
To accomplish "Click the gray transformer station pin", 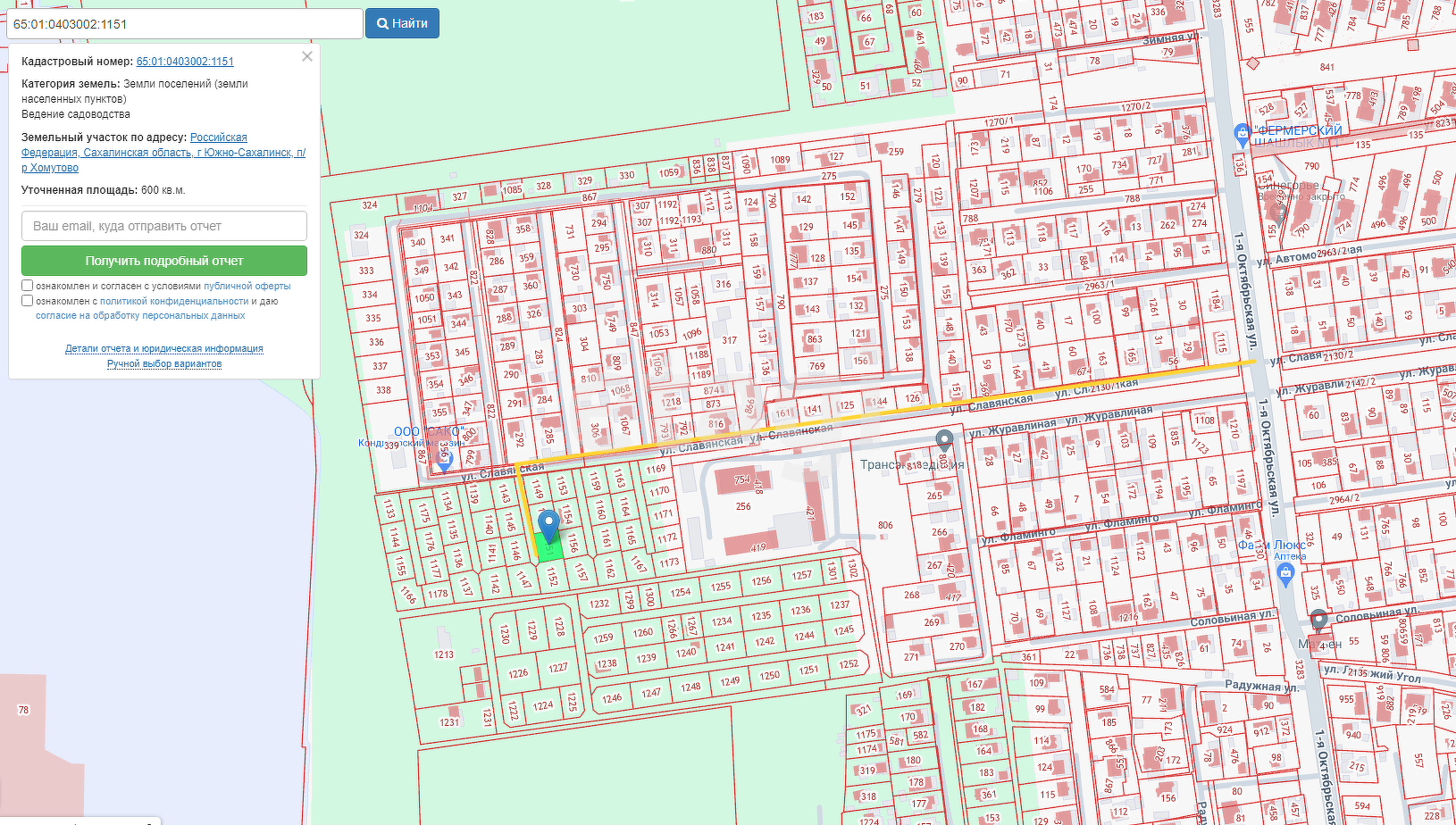I will (x=944, y=439).
